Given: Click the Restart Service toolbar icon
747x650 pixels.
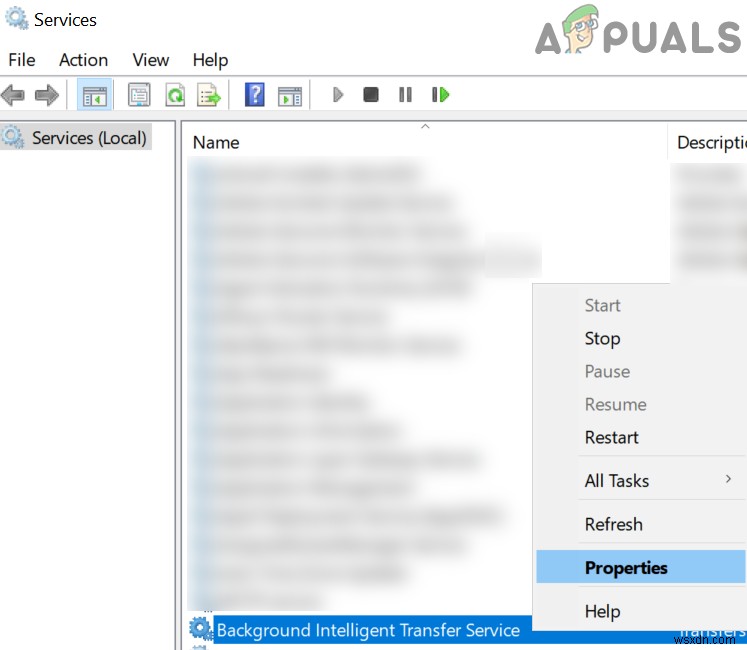Looking at the screenshot, I should [x=440, y=94].
